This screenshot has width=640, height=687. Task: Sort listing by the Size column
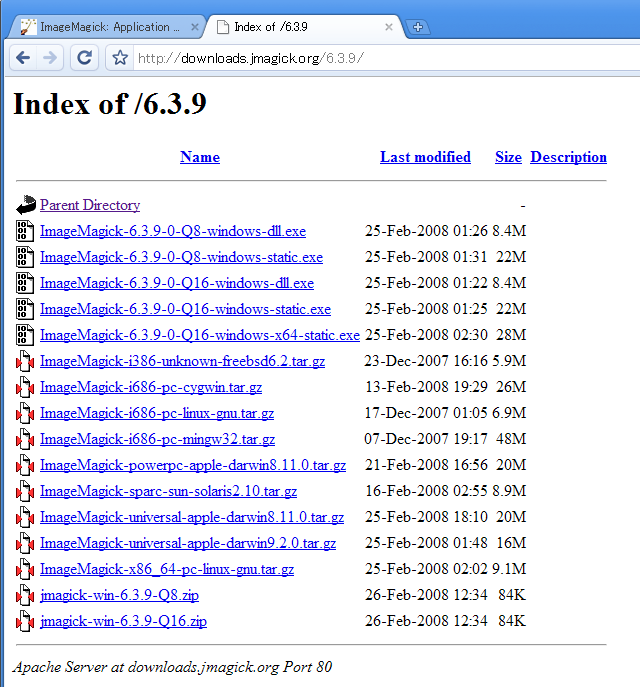click(x=508, y=157)
